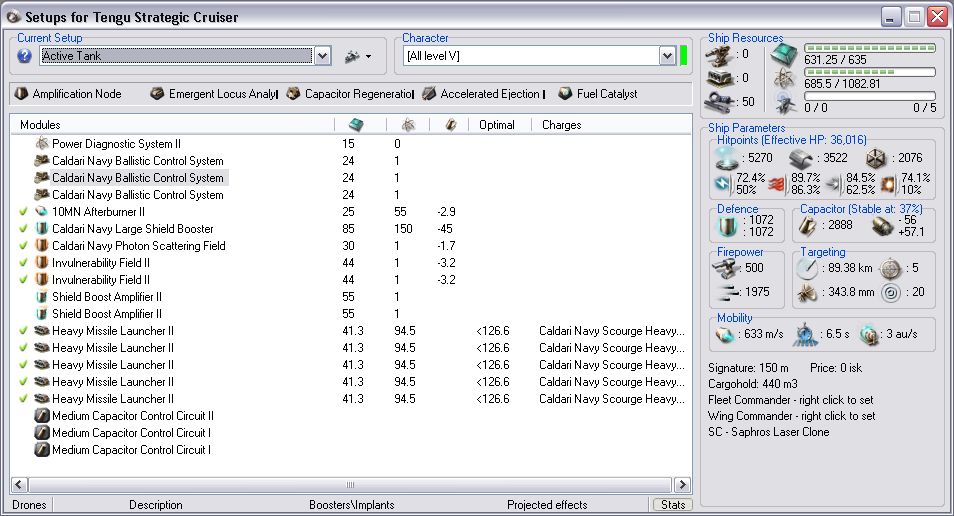Click the calibration icon showing 50
The image size is (954, 516).
(x=719, y=102)
